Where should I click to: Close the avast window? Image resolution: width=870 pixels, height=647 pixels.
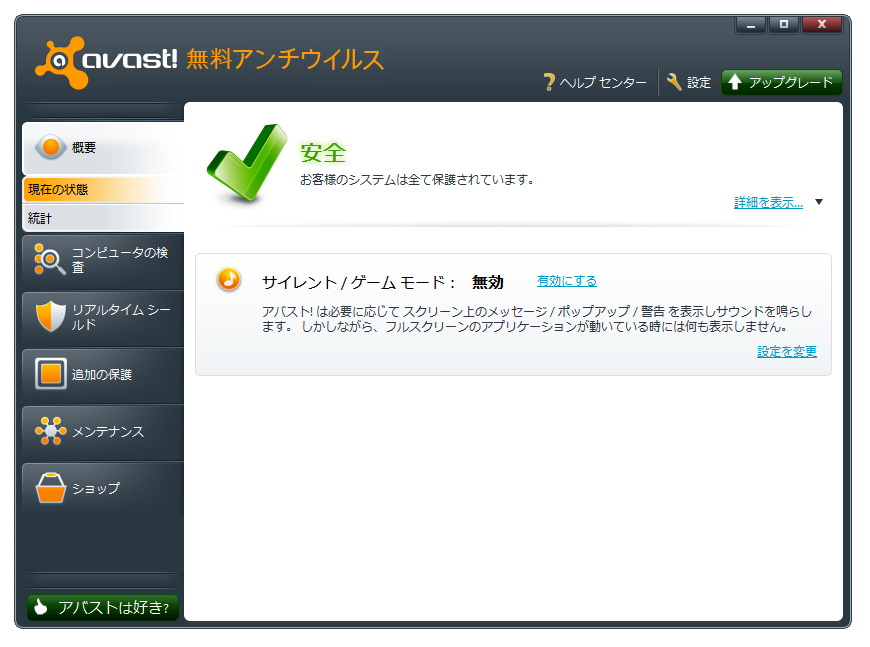click(x=822, y=24)
